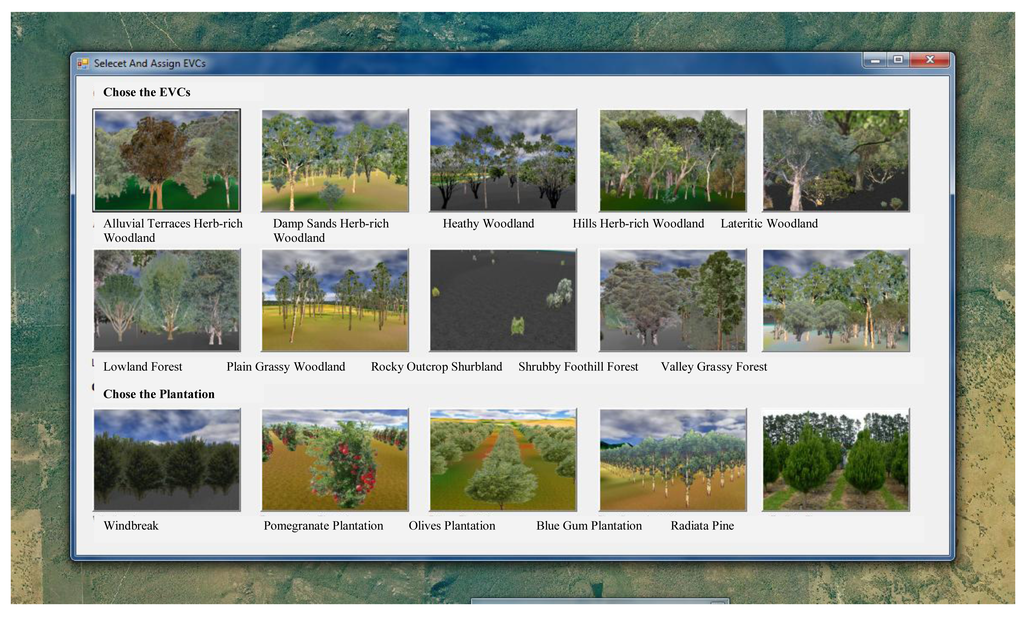1024x617 pixels.
Task: Select the Shrubby Foothill Forest picture
Action: (x=673, y=300)
